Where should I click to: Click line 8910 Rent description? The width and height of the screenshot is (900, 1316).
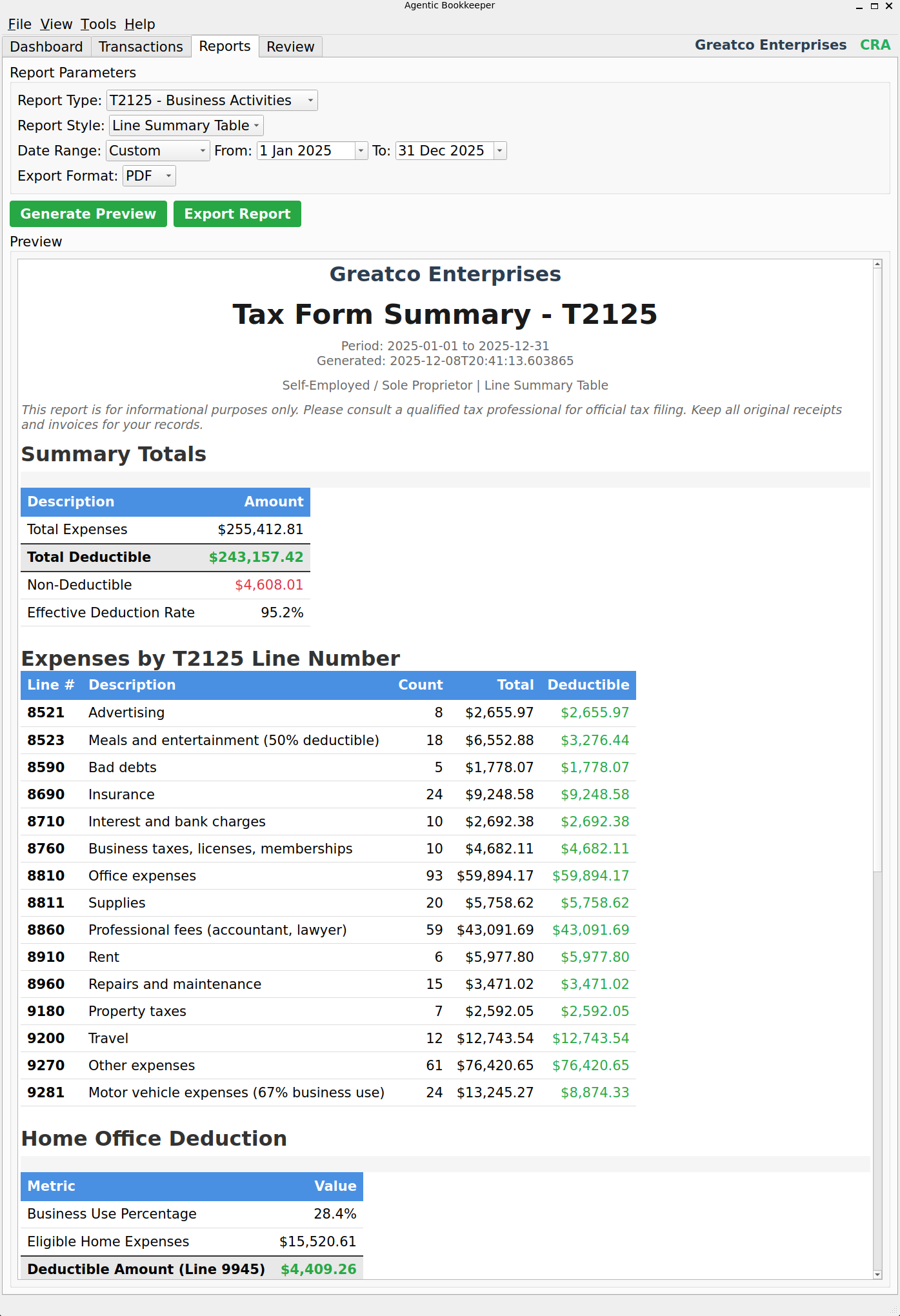coord(104,957)
